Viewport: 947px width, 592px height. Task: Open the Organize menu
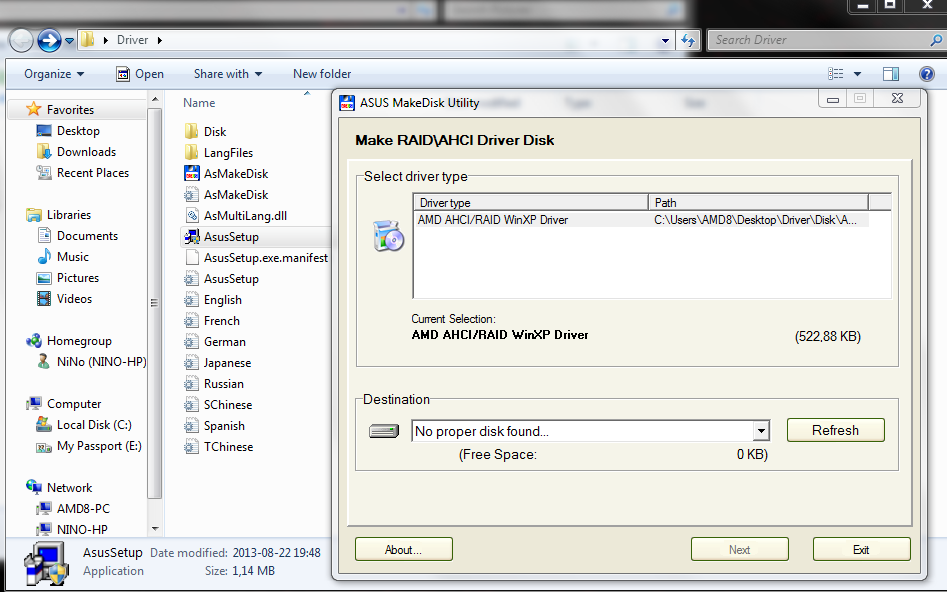tap(54, 74)
